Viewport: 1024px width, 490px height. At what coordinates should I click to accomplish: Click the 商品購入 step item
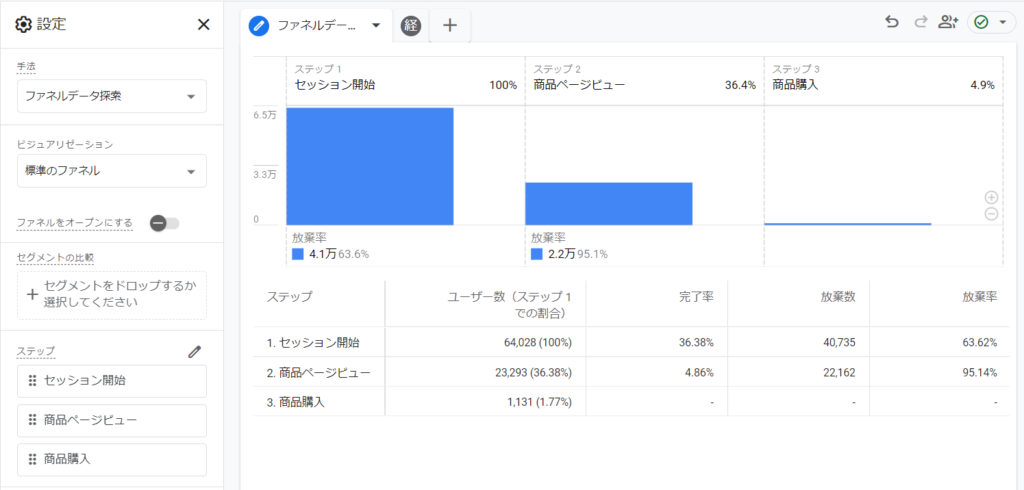pyautogui.click(x=112, y=459)
